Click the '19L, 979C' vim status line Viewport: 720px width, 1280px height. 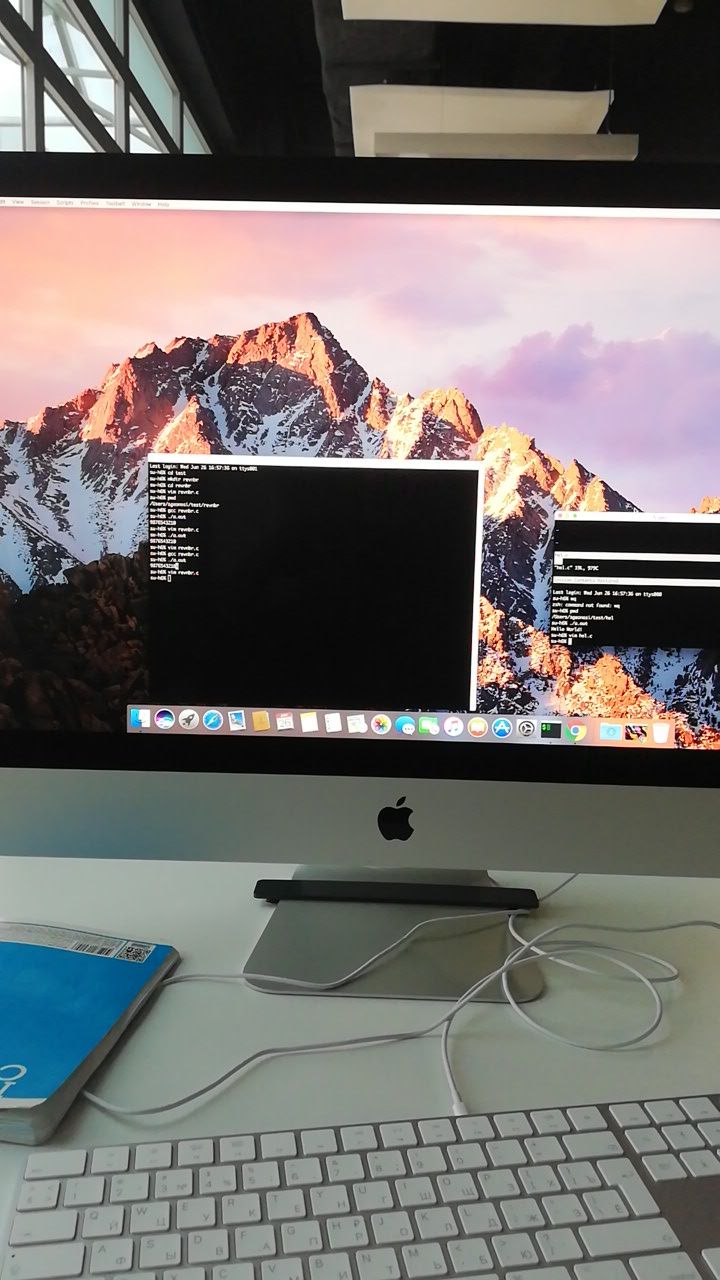(x=576, y=568)
